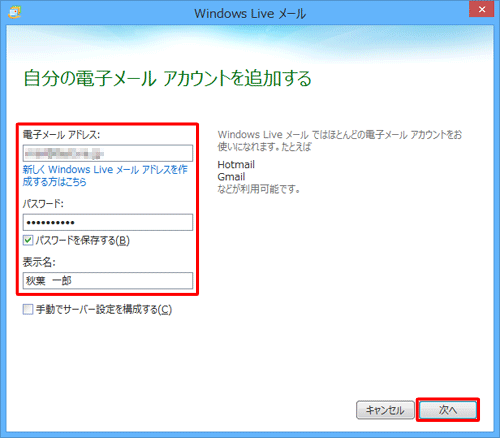This screenshot has height=438, width=500.
Task: Click the などが利用可能です。 text
Action: [x=259, y=189]
